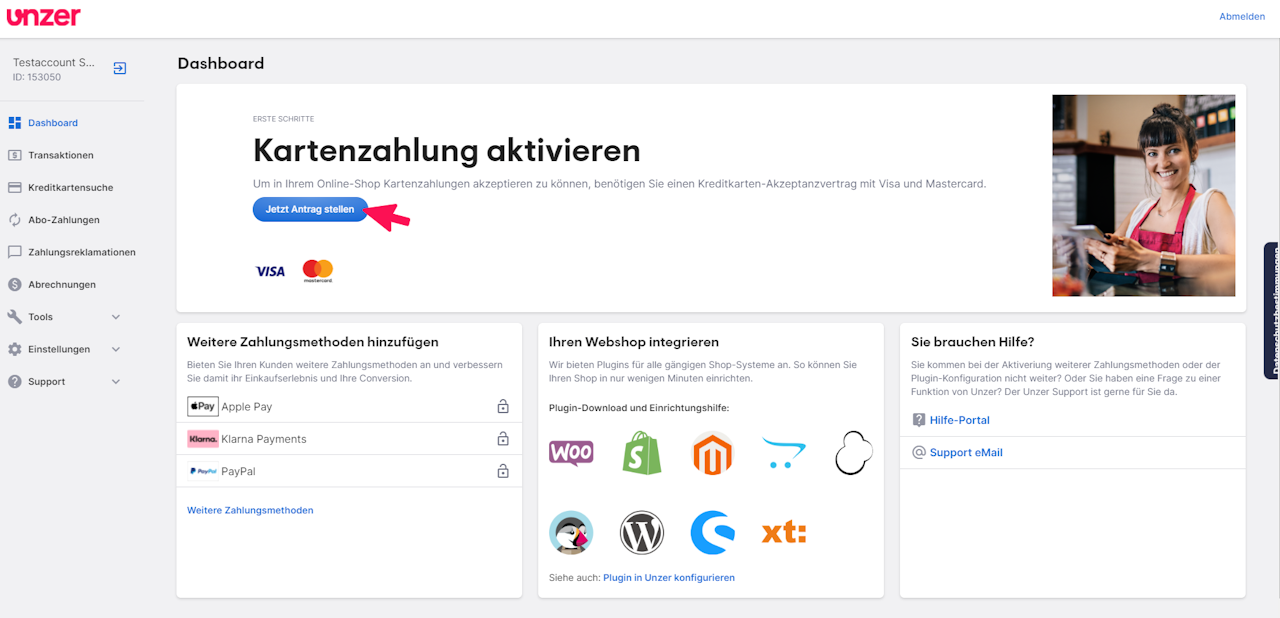Expand the Tools menu chevron
The image size is (1280, 618).
click(116, 317)
